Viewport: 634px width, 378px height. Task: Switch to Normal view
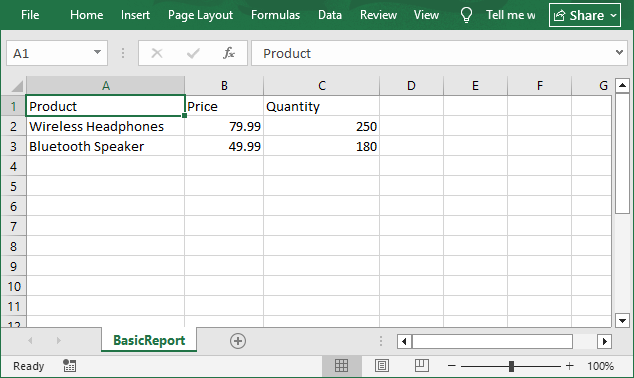click(341, 365)
